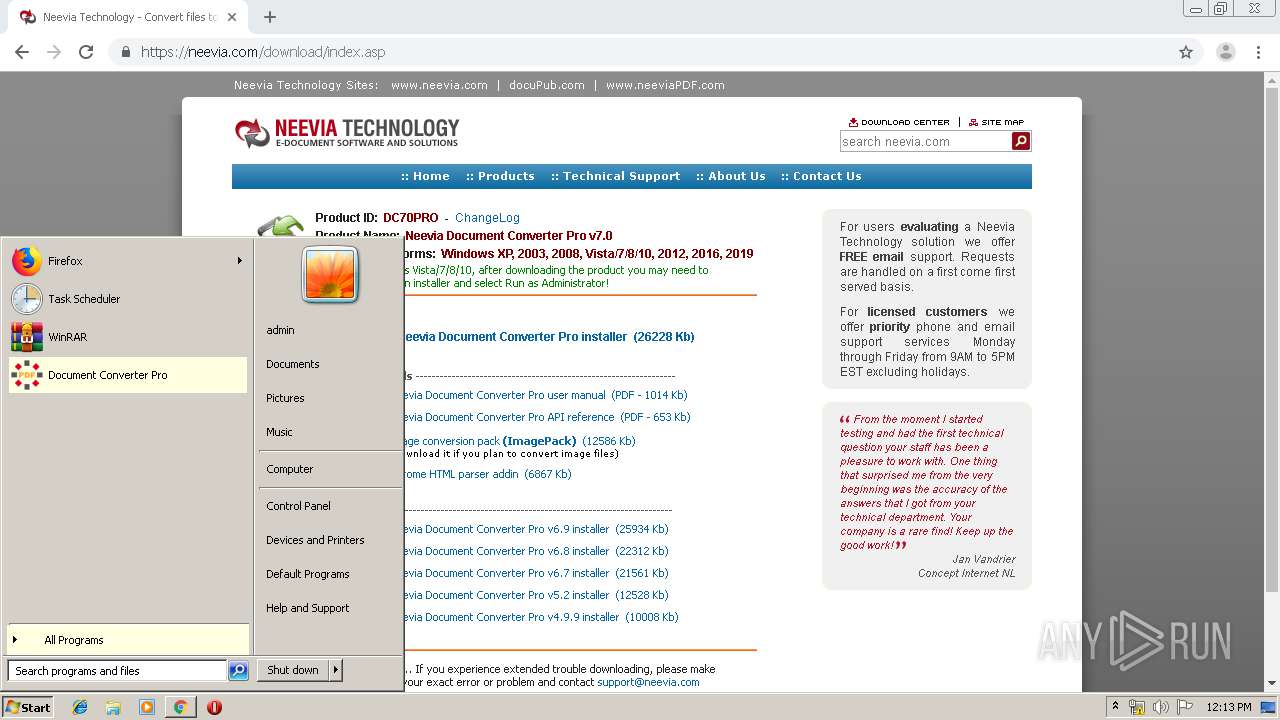
Task: Click the neevia search submit icon
Action: [1021, 142]
